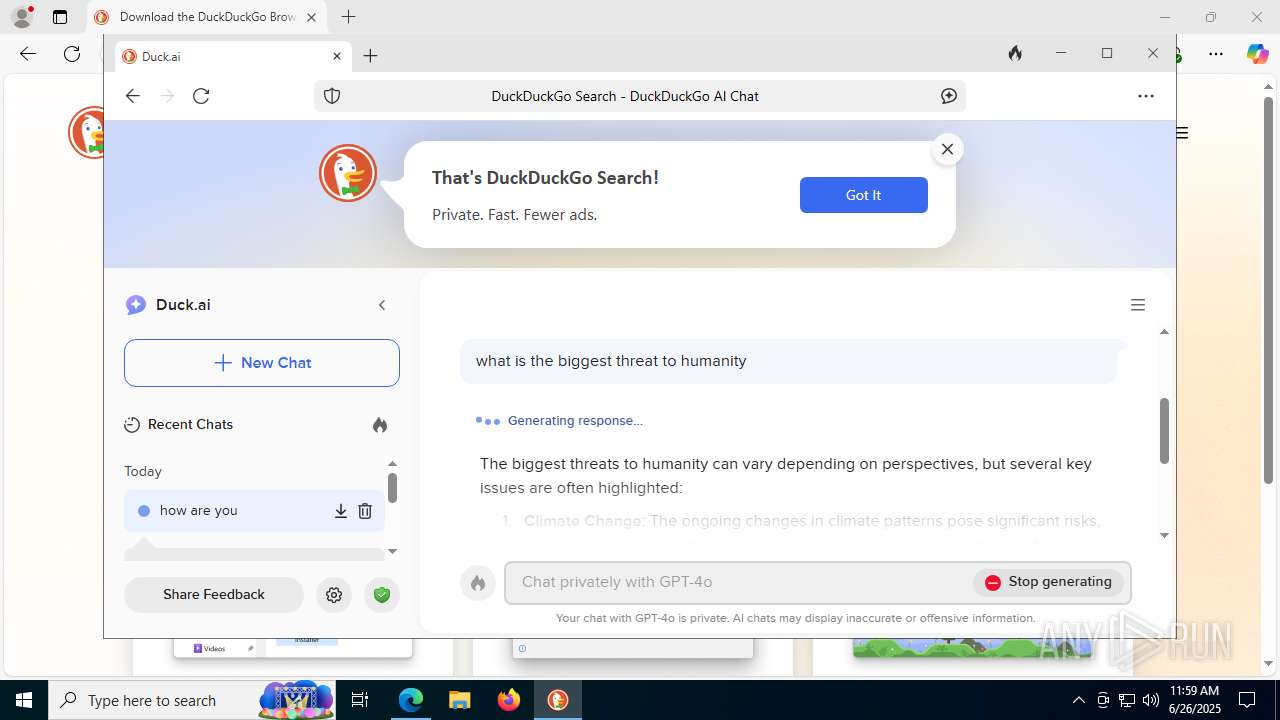Open Microsoft Edge from taskbar
The height and width of the screenshot is (720, 1280).
tap(411, 700)
